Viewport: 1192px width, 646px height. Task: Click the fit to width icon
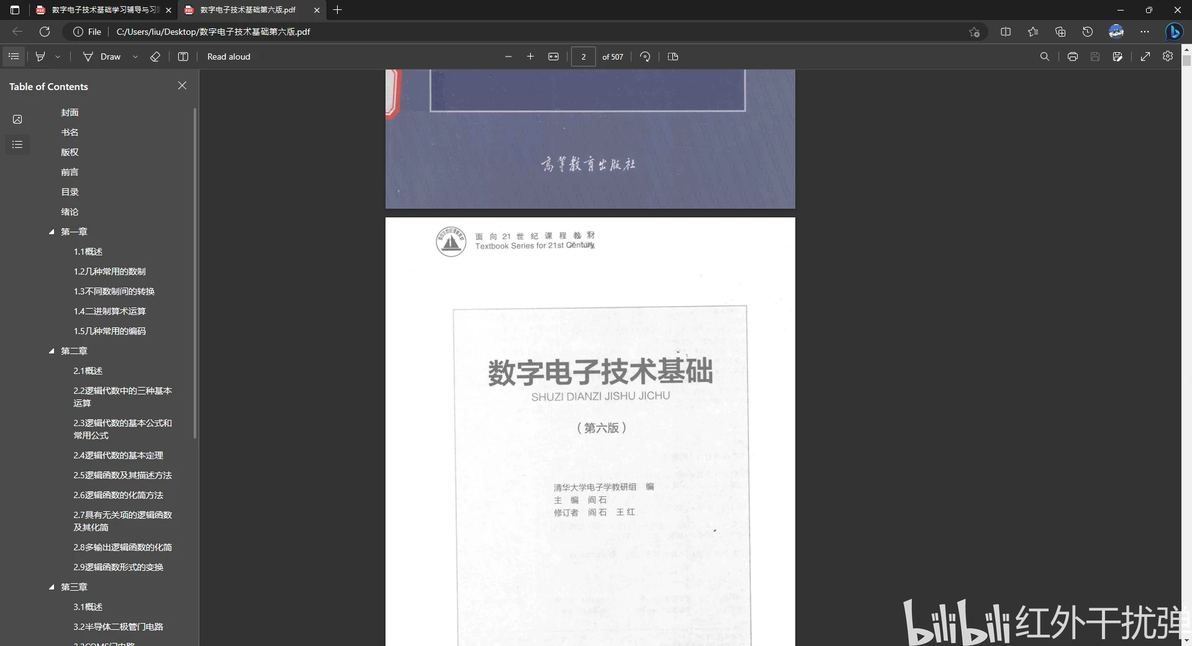coord(553,56)
